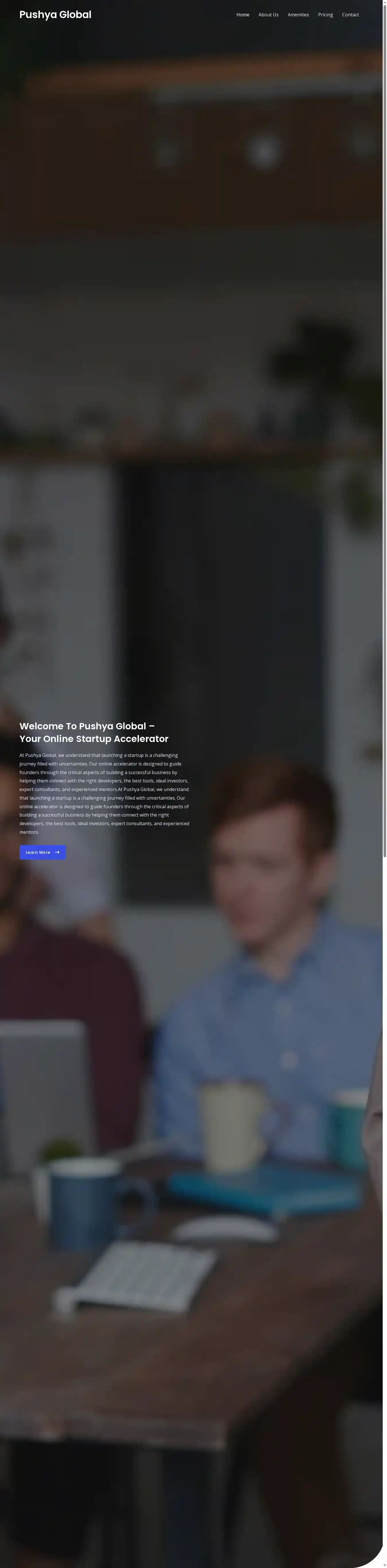Click the 'Your Online Startup Accelerator' heading line

click(x=94, y=738)
